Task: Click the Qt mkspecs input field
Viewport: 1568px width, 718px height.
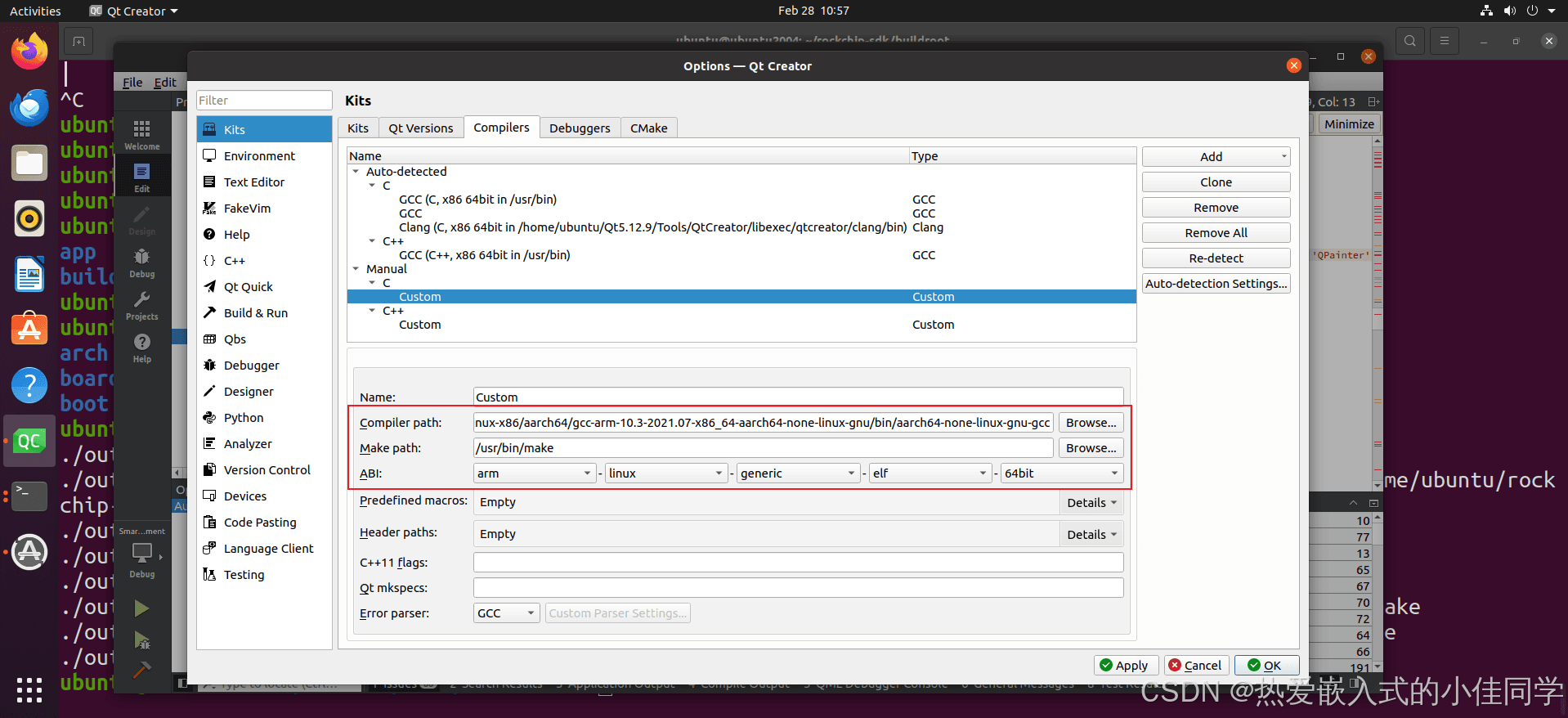Action: [798, 588]
